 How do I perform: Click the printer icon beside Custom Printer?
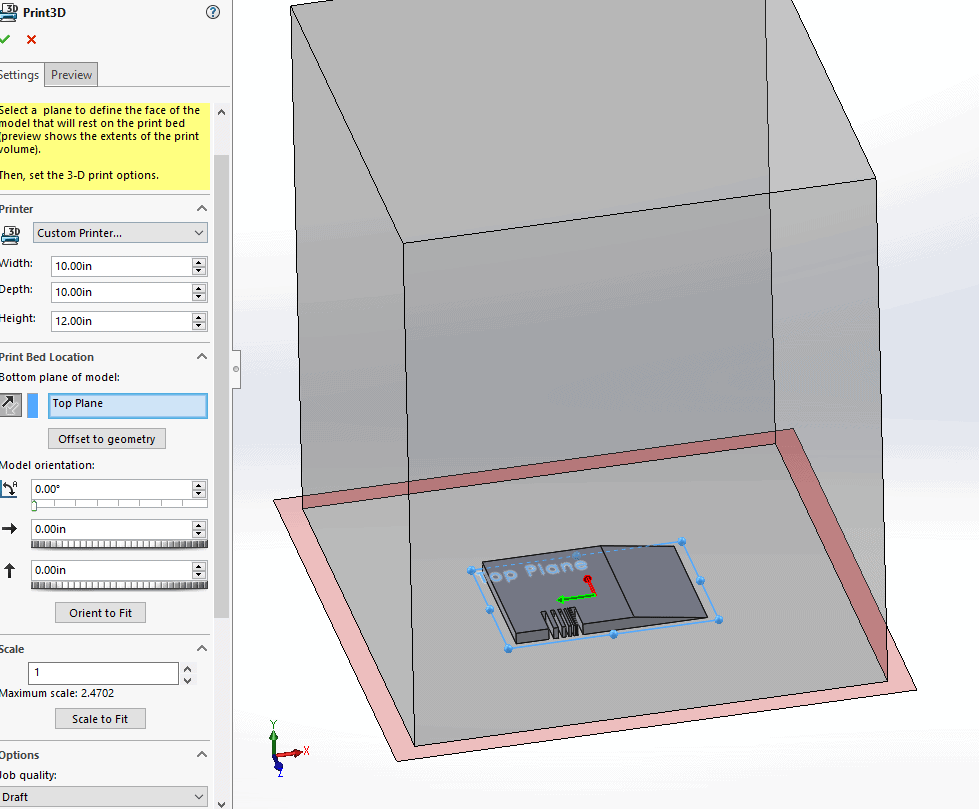click(11, 234)
